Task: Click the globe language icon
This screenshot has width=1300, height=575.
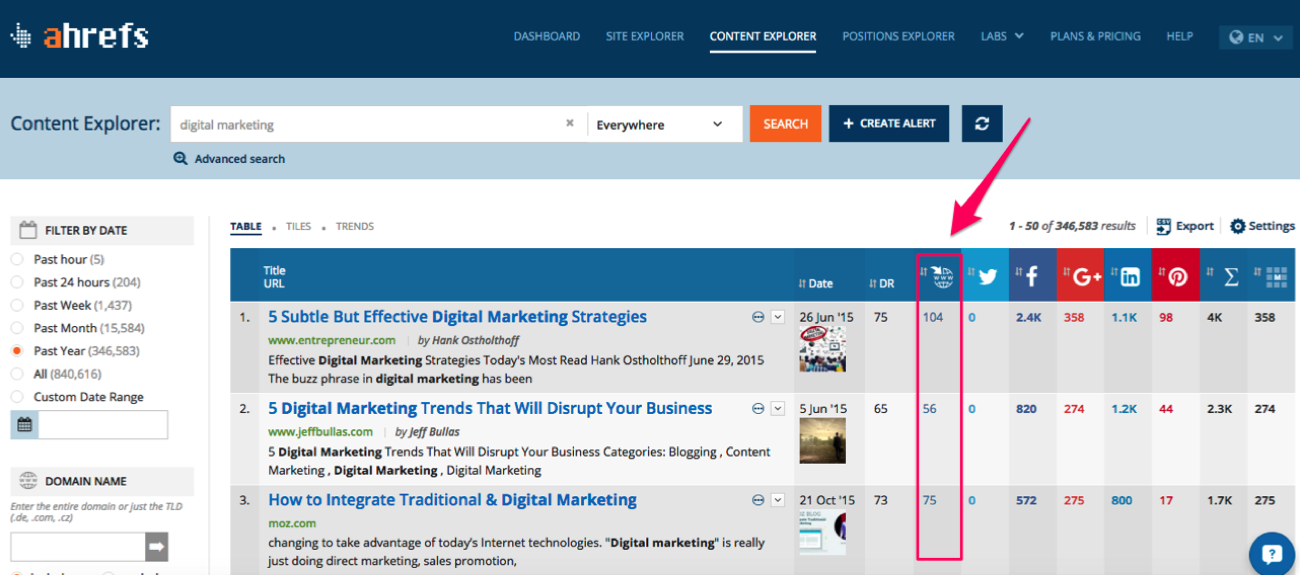Action: (x=1236, y=37)
